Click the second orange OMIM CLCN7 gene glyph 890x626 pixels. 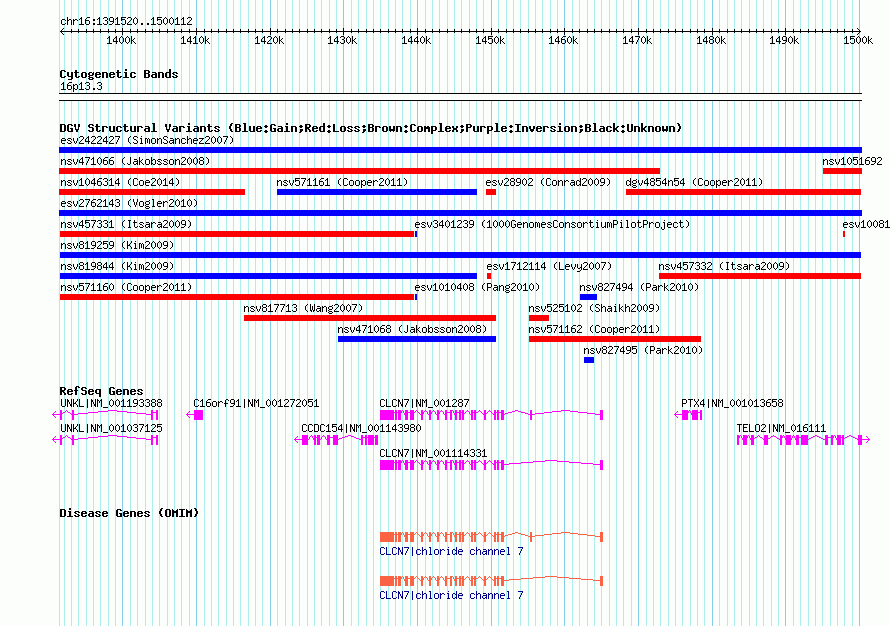tap(491, 581)
